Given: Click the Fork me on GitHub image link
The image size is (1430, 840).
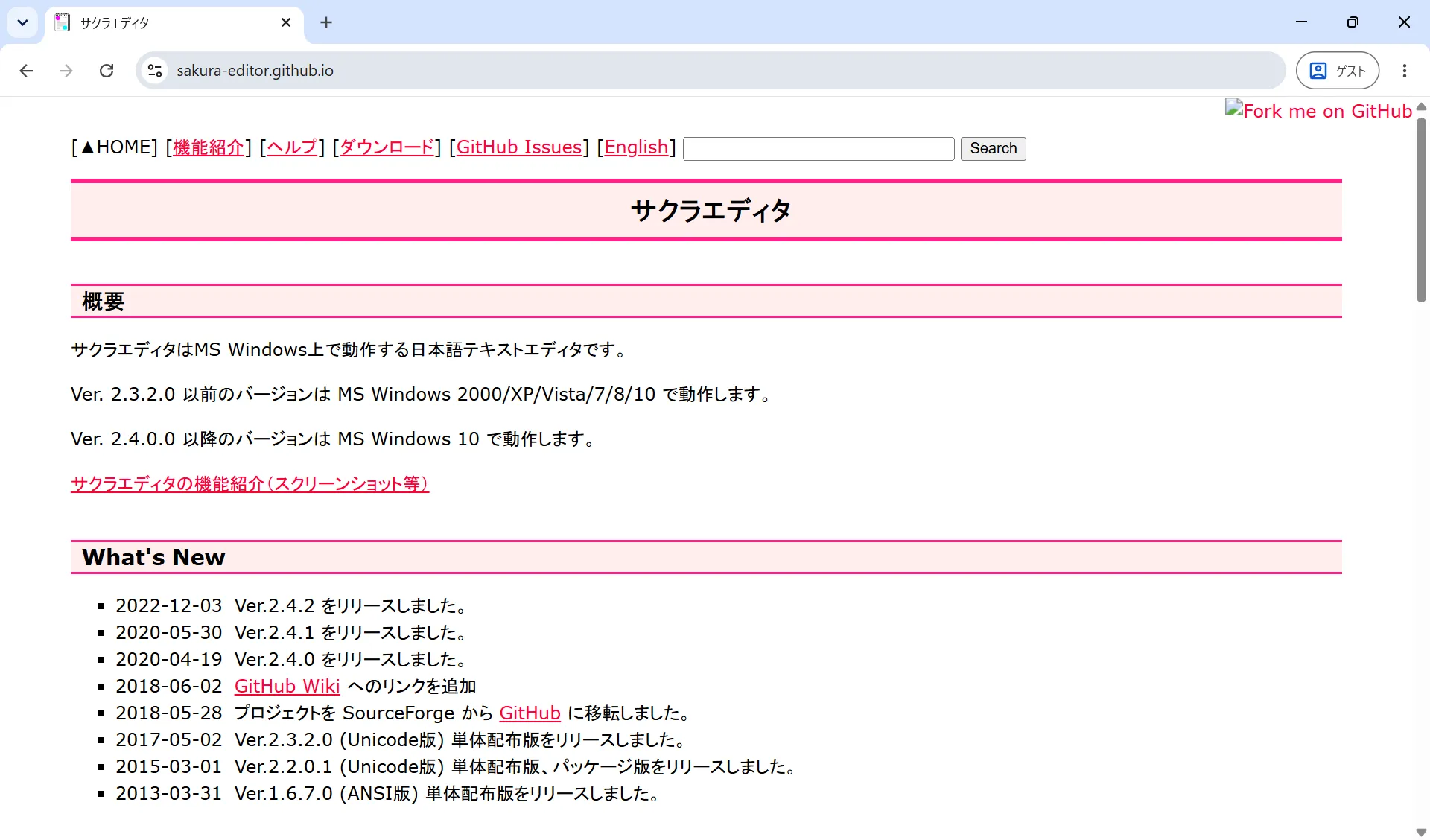Looking at the screenshot, I should [x=1319, y=111].
